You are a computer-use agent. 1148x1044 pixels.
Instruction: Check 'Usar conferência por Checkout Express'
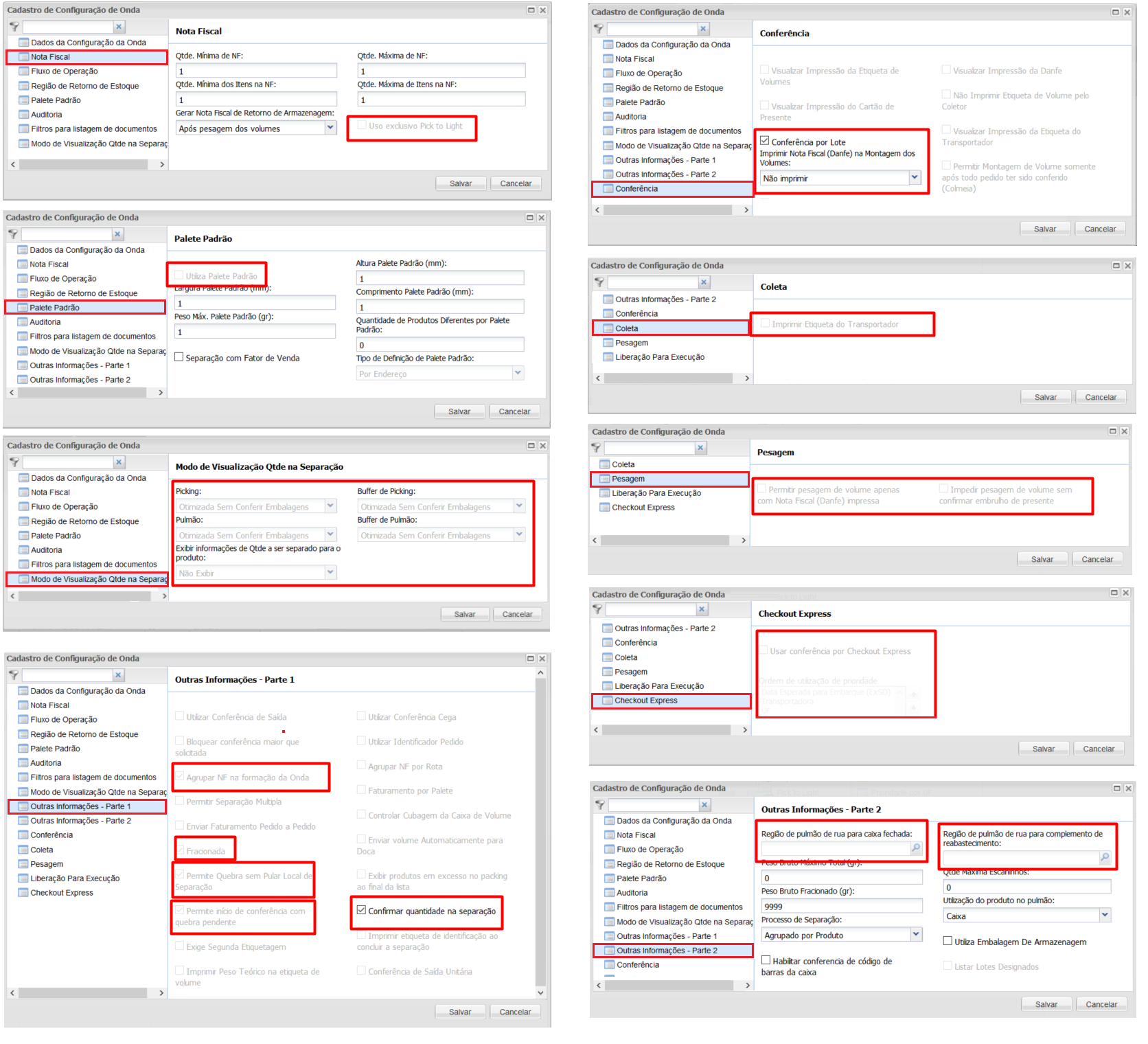[x=763, y=650]
